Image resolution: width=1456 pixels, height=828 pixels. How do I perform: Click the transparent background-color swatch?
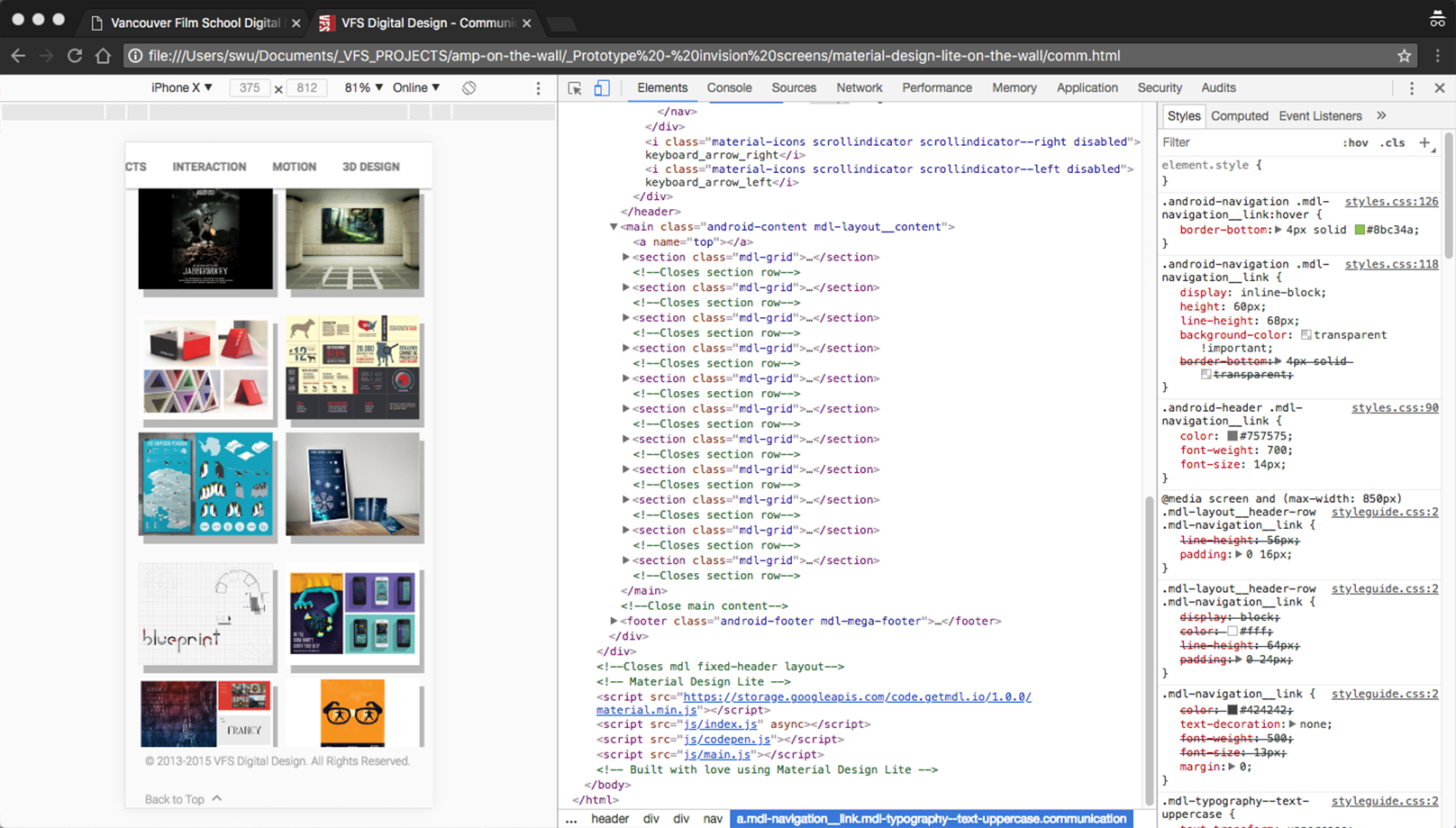pyautogui.click(x=1306, y=335)
